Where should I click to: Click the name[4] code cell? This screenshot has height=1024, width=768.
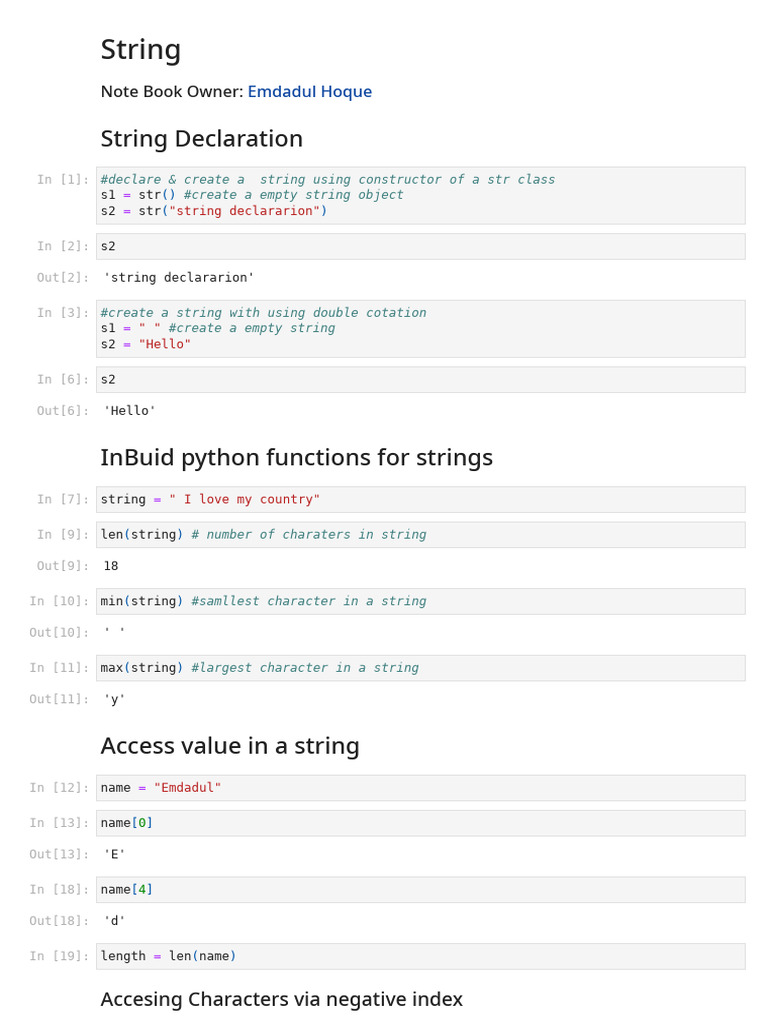[420, 890]
